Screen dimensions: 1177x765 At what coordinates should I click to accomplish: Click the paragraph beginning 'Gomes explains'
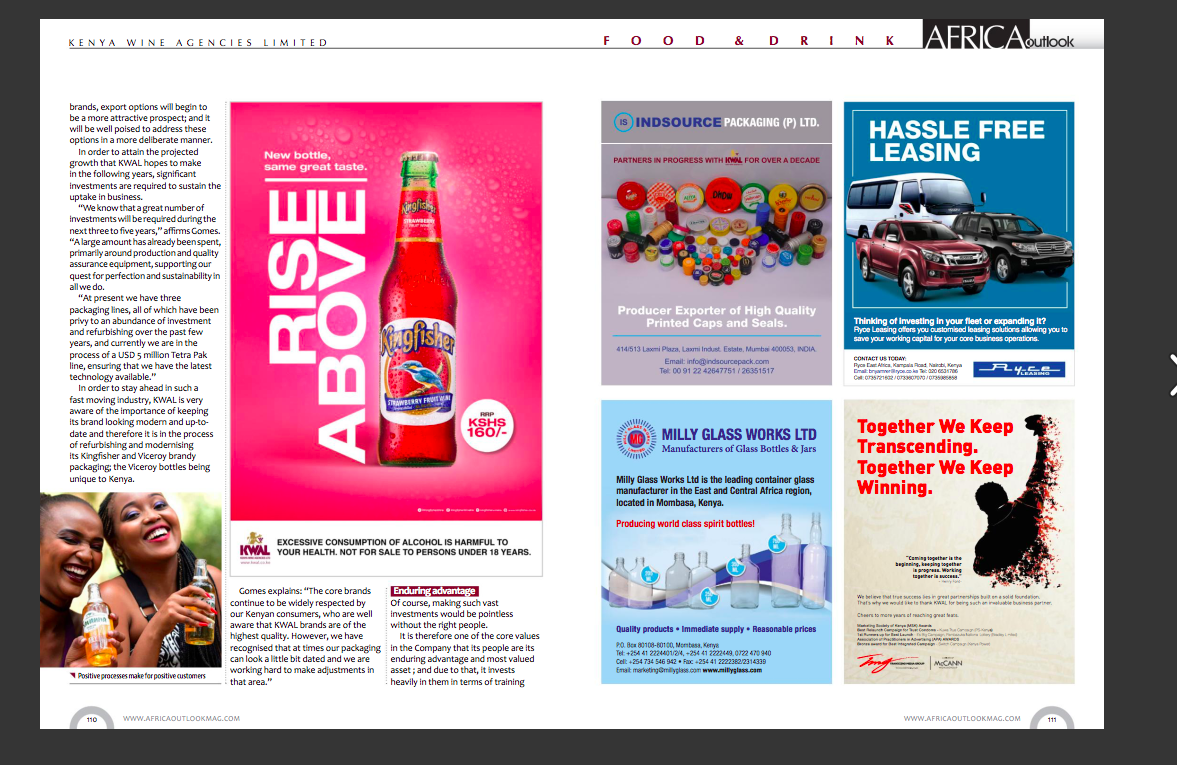click(x=306, y=636)
